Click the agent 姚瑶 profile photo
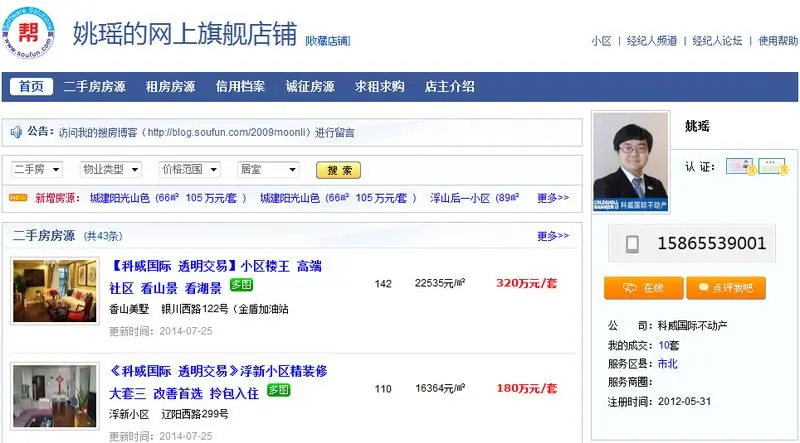The width and height of the screenshot is (800, 443). click(x=631, y=162)
